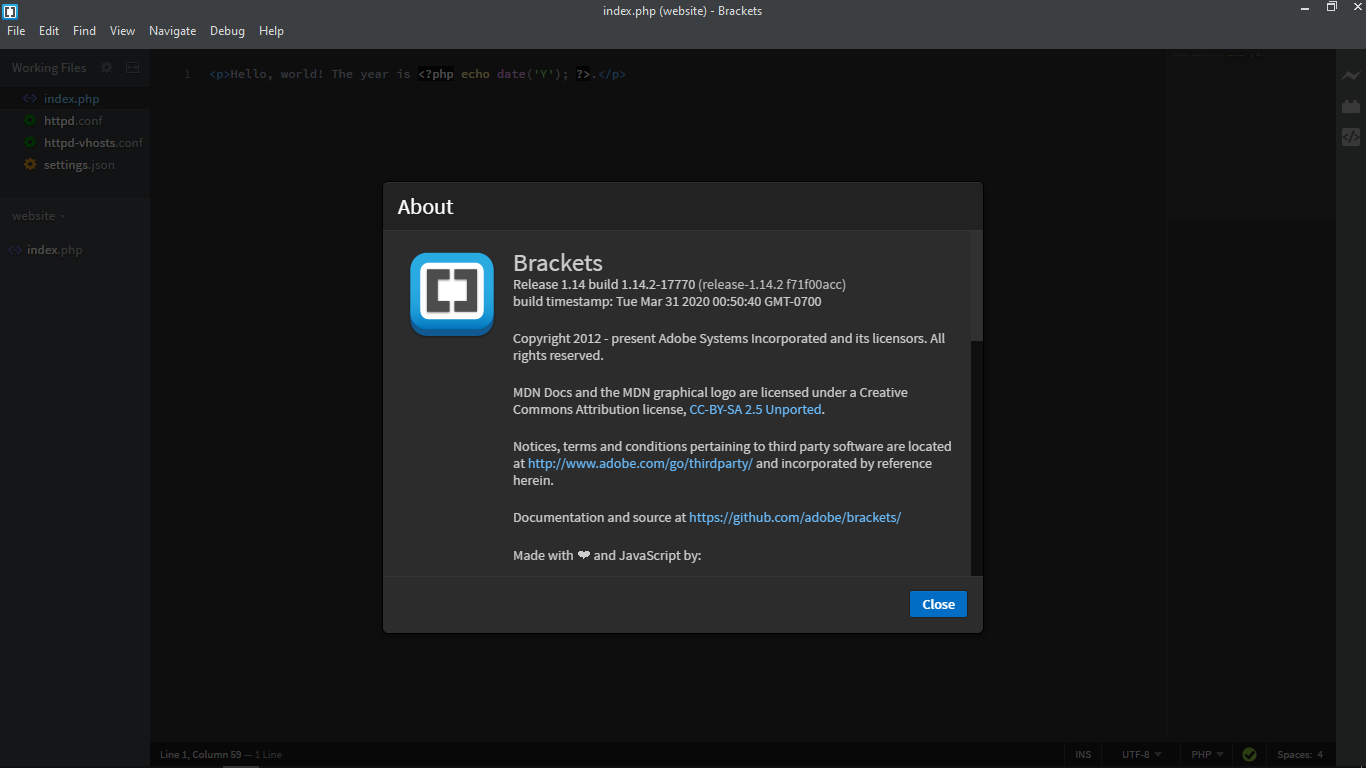Click the gear icon beside httpd.conf
Viewport: 1366px width, 768px height.
(x=30, y=121)
